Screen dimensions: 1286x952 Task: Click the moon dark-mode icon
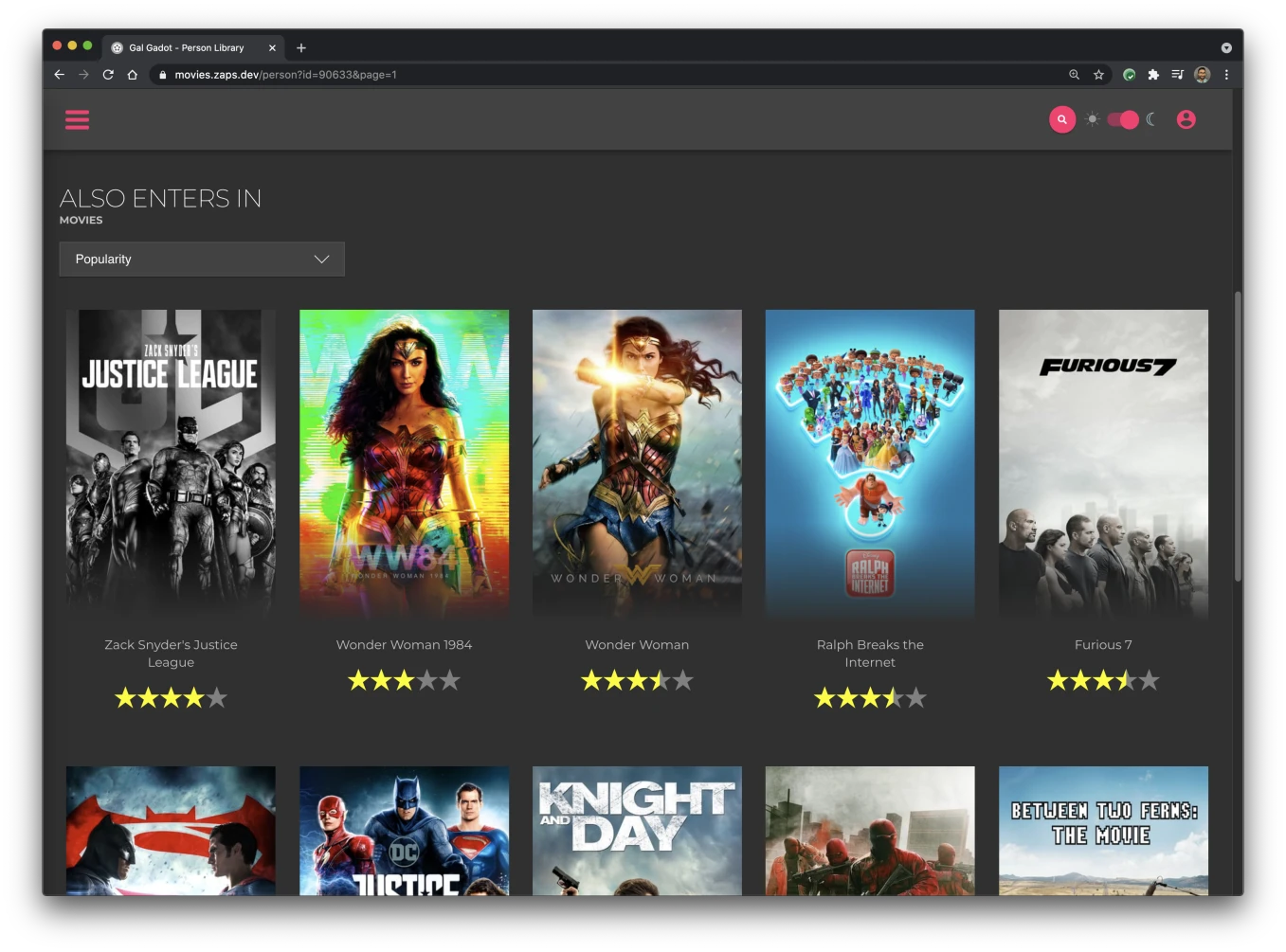point(1151,119)
